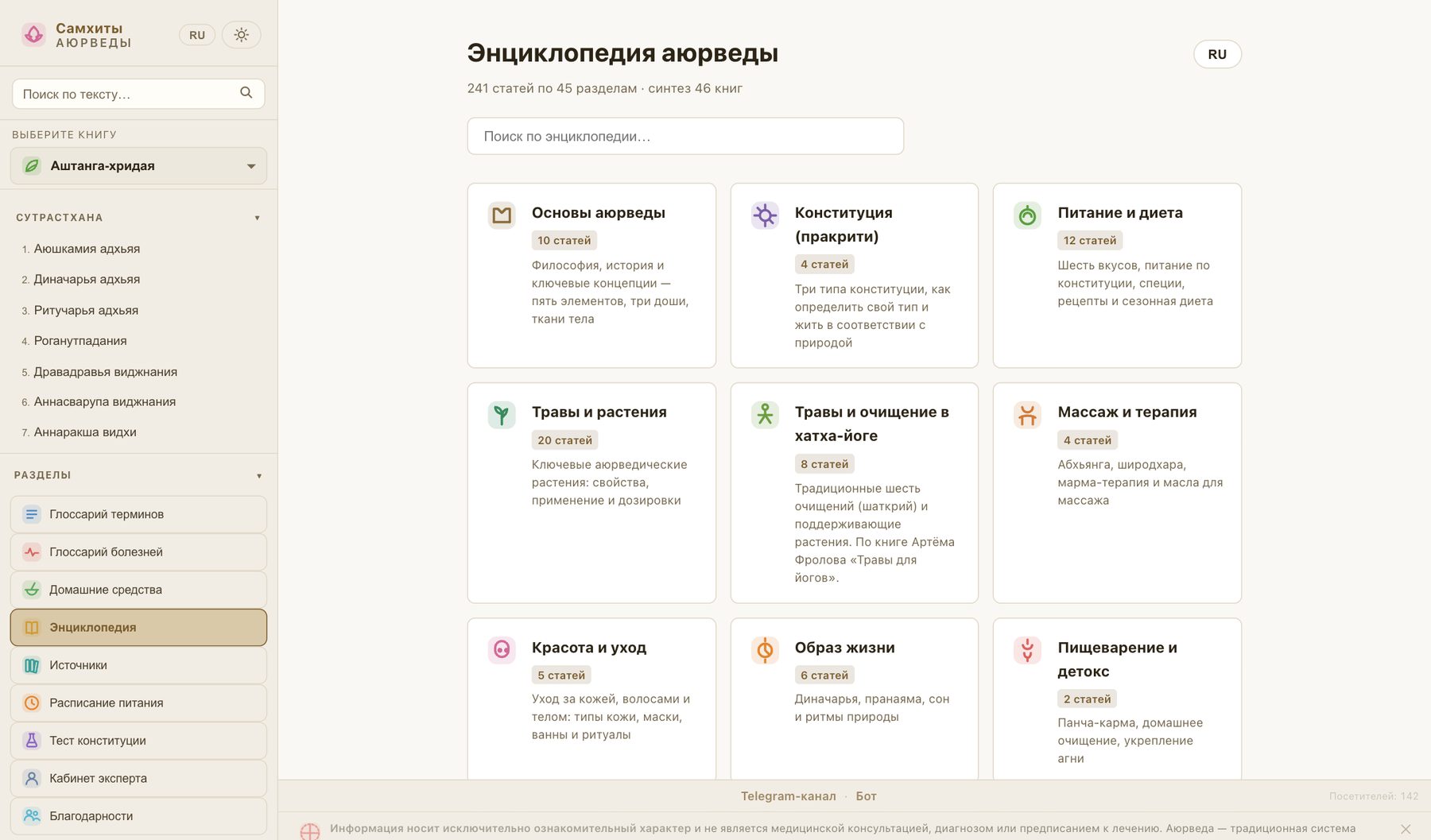The width and height of the screenshot is (1431, 840).
Task: Open the Telegram-канал footer link
Action: point(789,796)
